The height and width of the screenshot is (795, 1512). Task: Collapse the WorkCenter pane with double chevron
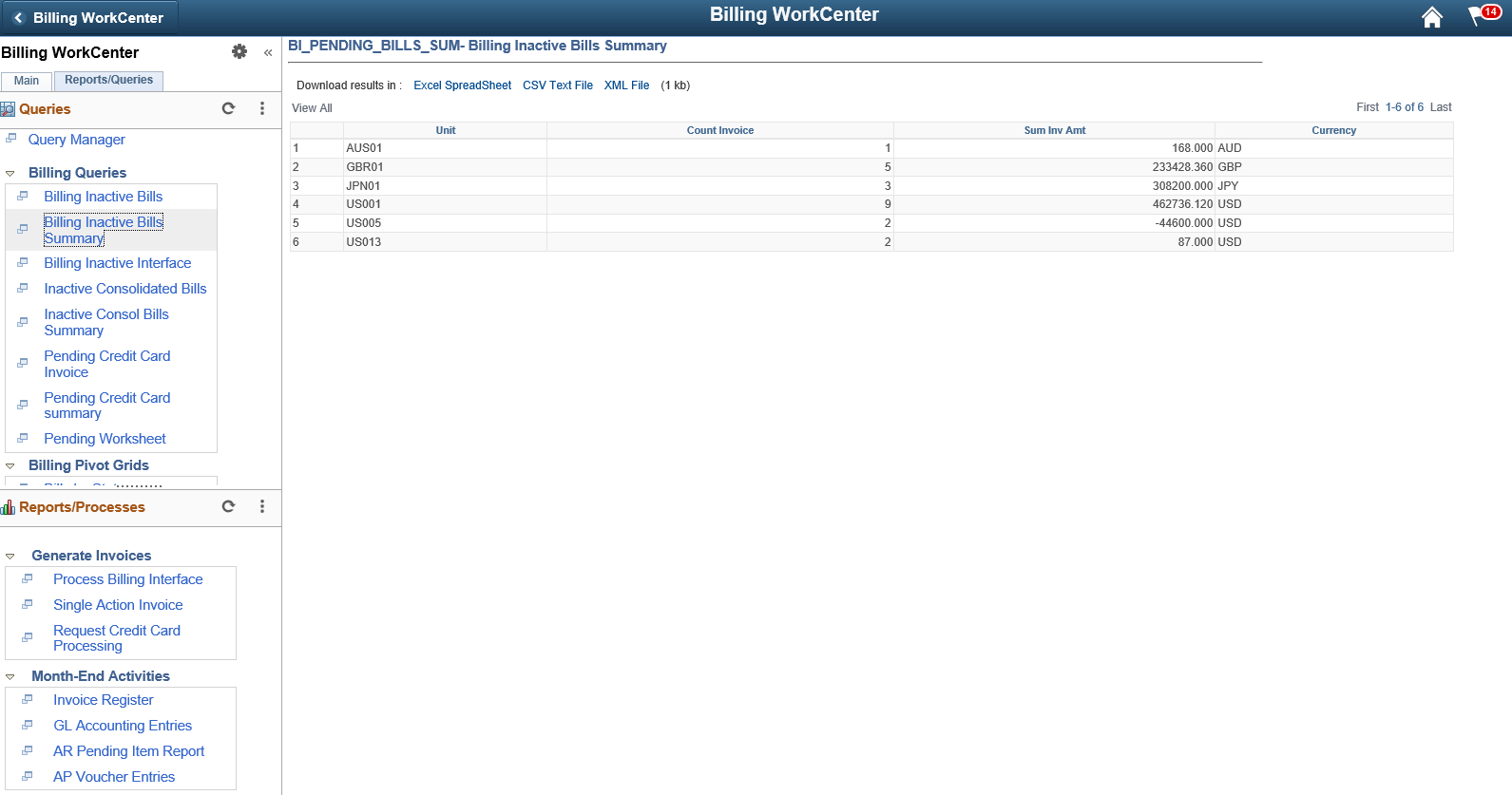[268, 52]
